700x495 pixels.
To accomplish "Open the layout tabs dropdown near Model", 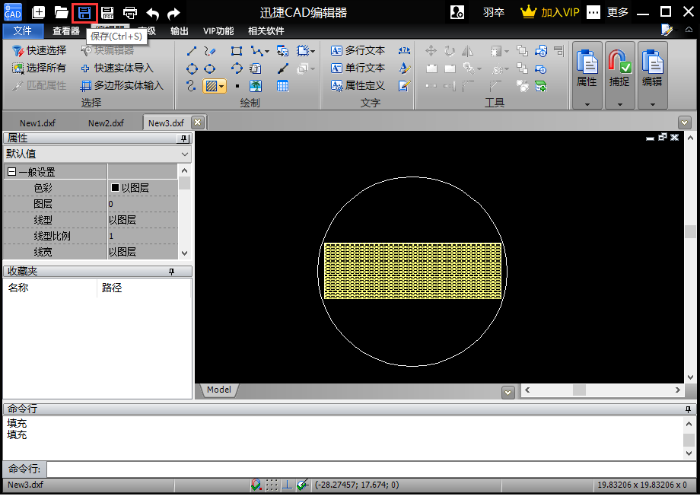I will tap(508, 392).
